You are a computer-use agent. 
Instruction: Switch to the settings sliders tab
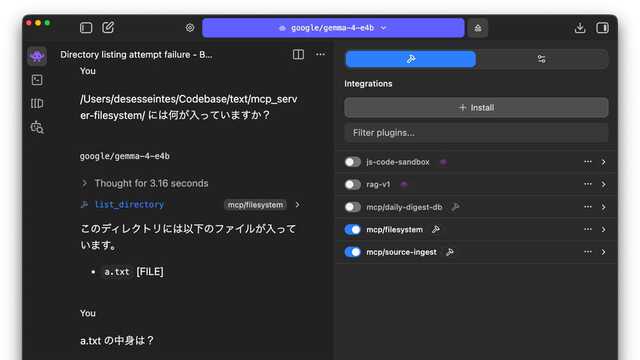click(x=542, y=59)
